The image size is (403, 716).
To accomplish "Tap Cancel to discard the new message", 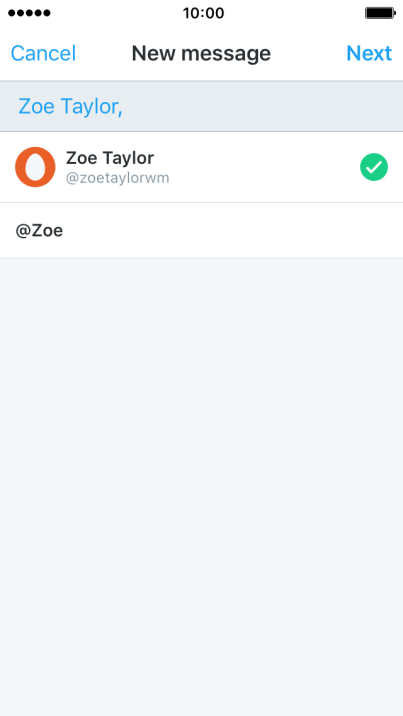I will (x=43, y=53).
